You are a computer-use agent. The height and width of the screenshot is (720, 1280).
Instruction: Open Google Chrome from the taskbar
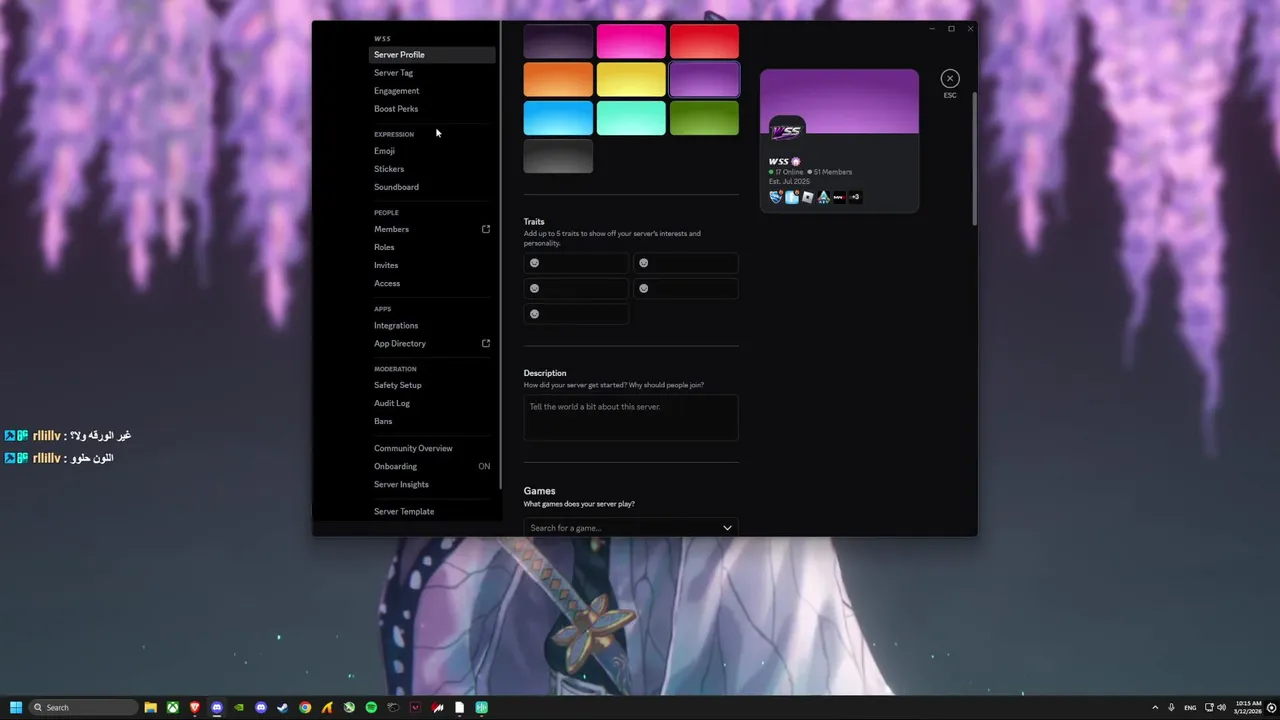305,707
